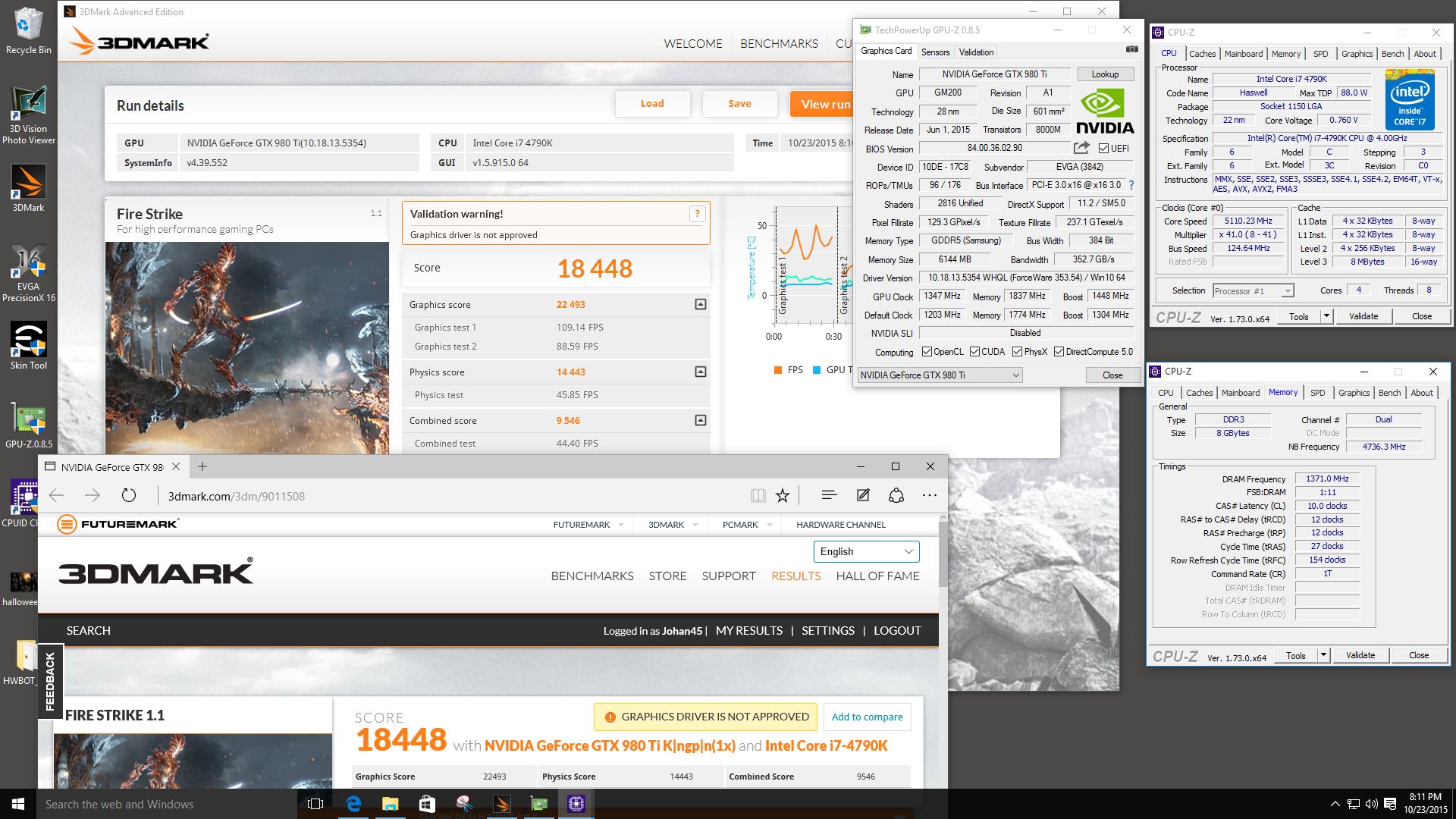Switch to Validation tab in GPU-Z
The image size is (1456, 819).
pyautogui.click(x=976, y=52)
